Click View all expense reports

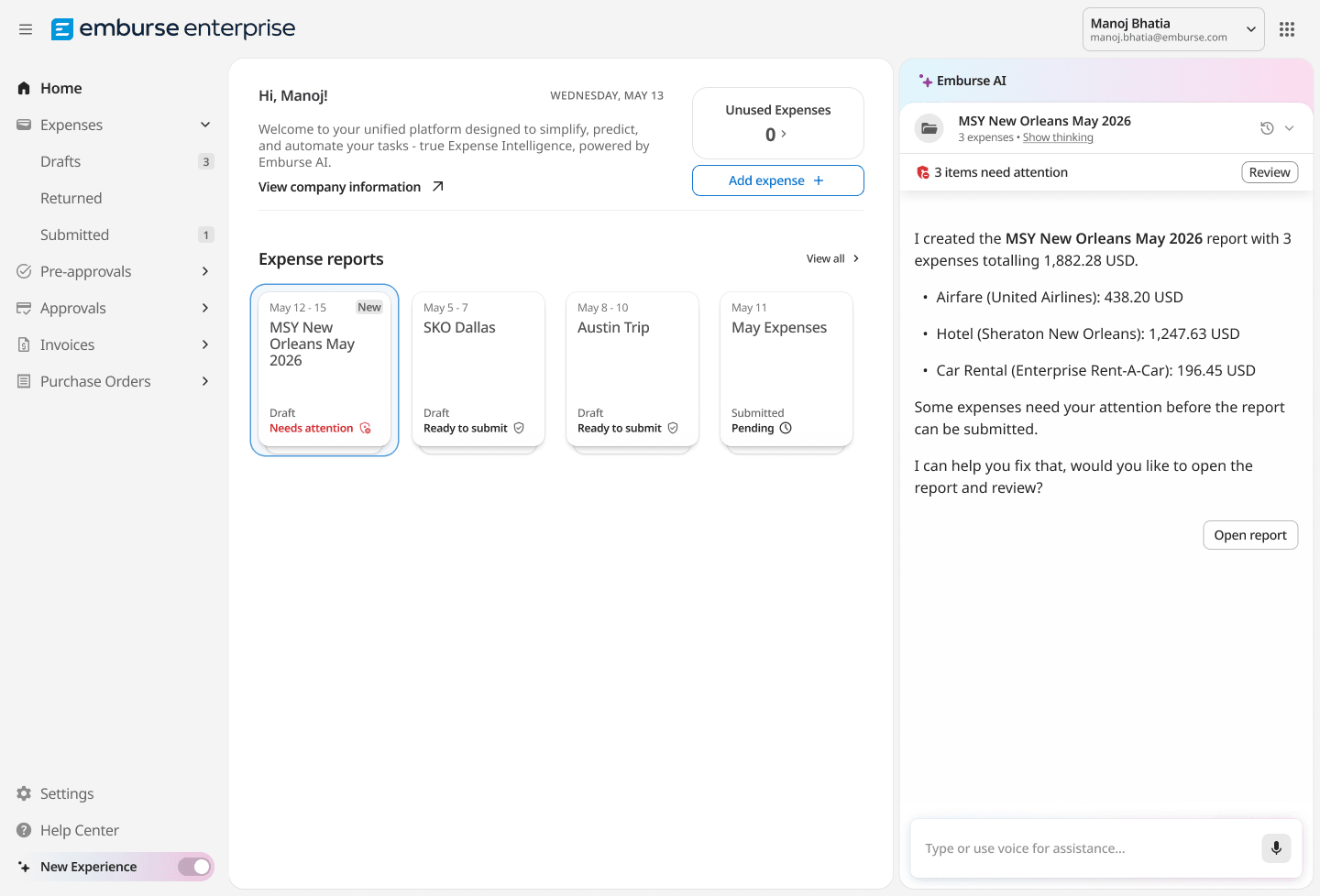coord(832,259)
